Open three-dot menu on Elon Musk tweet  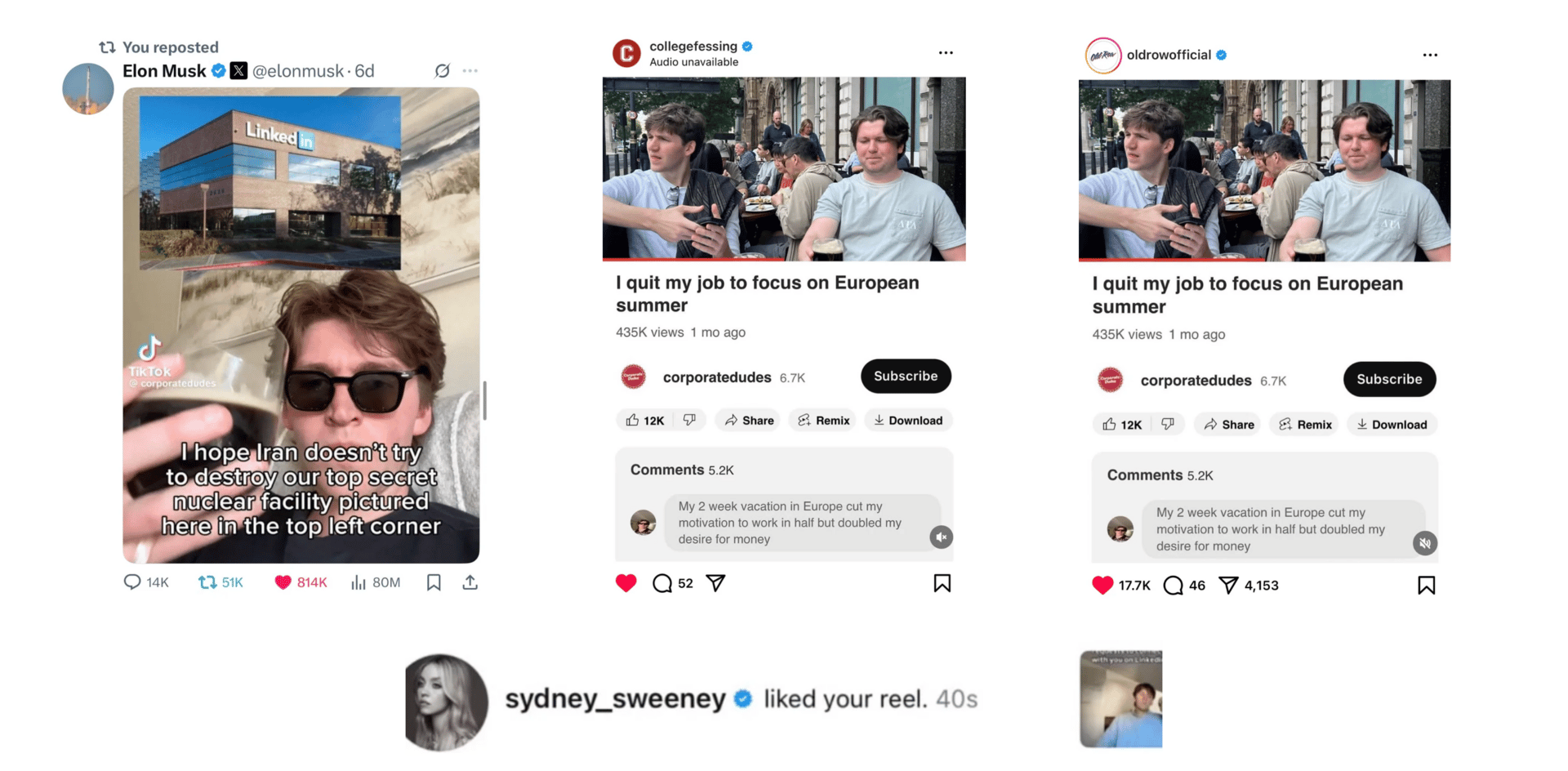tap(470, 71)
